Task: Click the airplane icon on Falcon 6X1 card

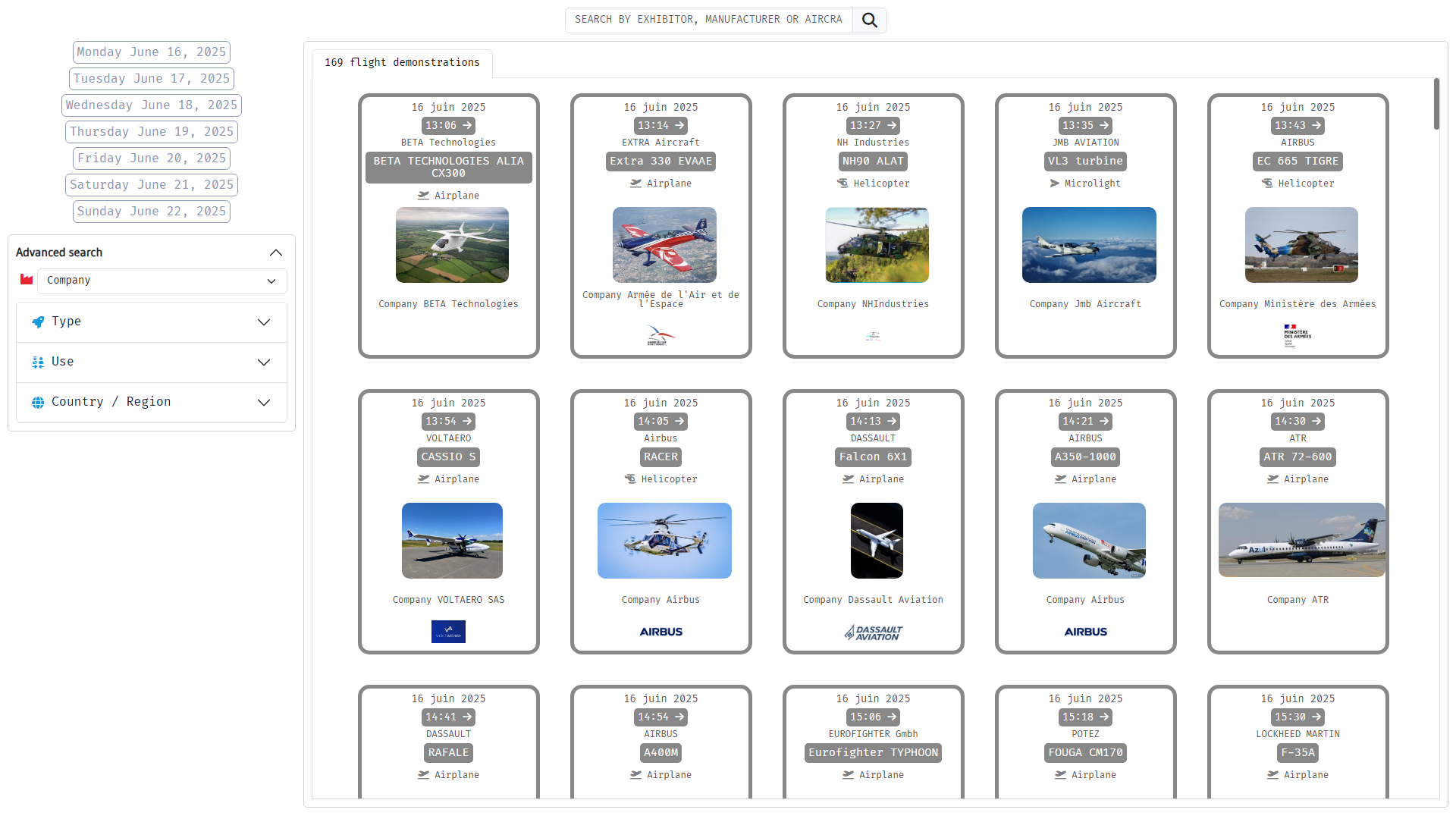Action: coord(849,479)
